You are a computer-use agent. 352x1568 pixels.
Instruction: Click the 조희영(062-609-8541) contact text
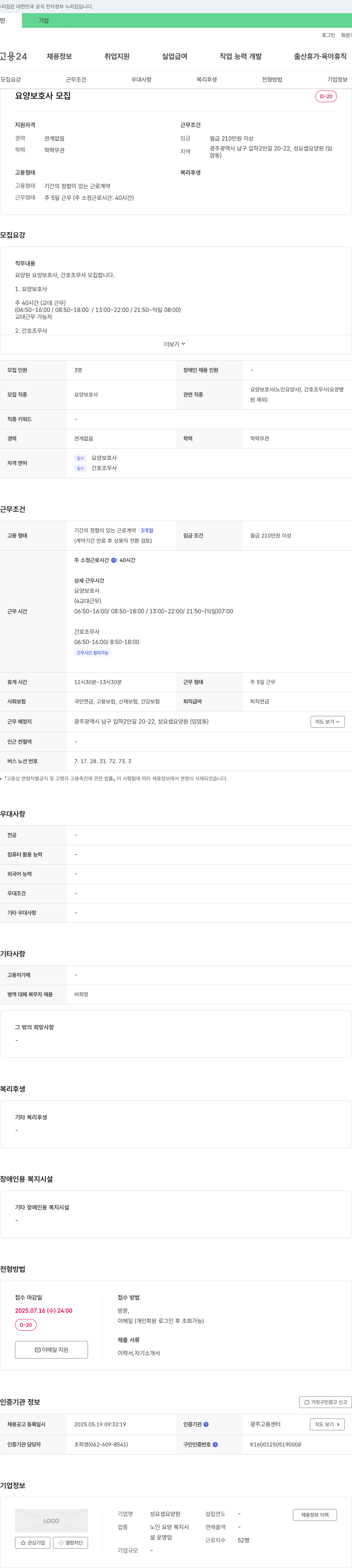pyautogui.click(x=101, y=1445)
